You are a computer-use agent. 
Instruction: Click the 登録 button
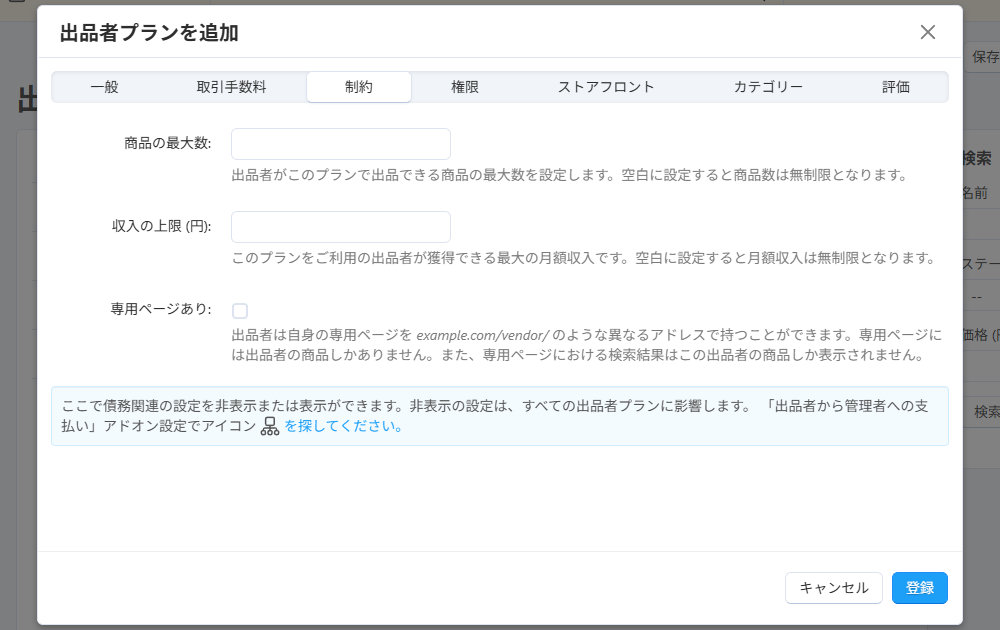919,588
